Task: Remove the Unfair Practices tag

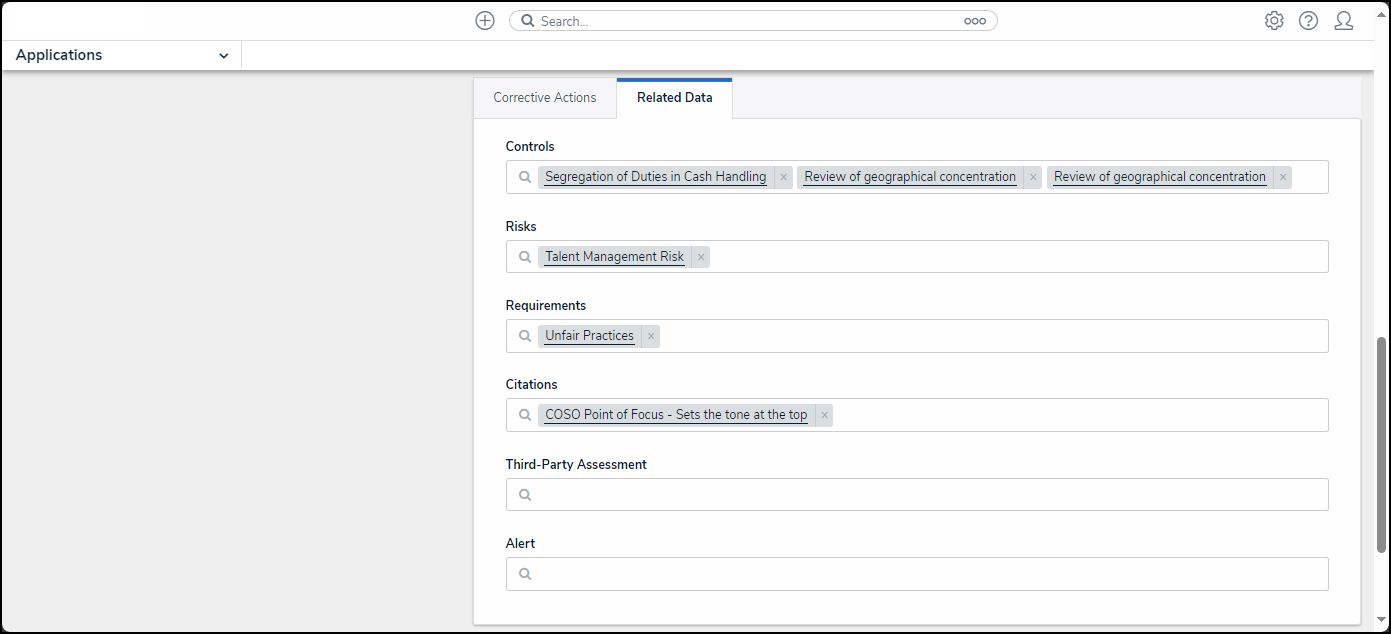Action: click(x=651, y=336)
